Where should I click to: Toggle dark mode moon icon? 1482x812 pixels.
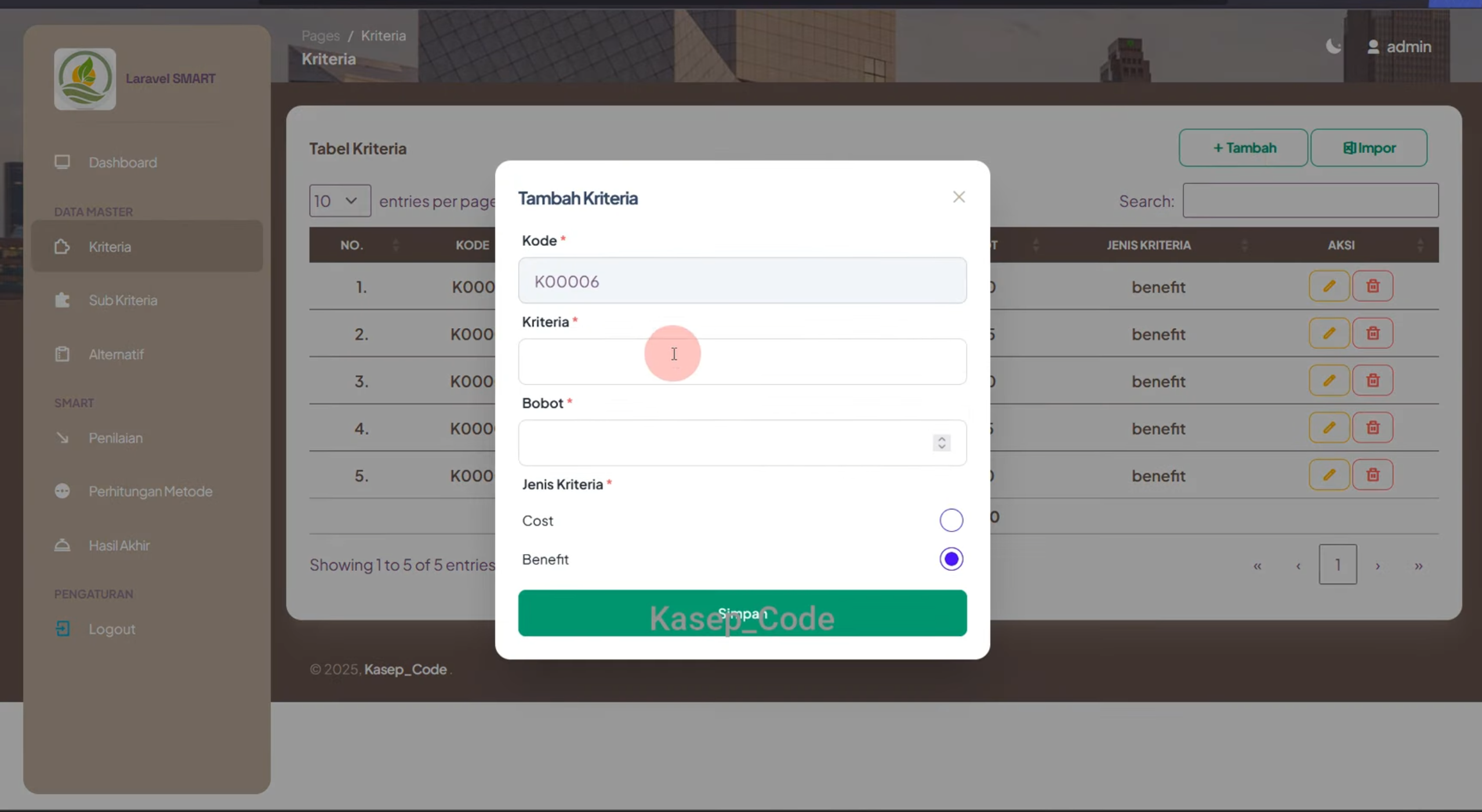tap(1333, 46)
